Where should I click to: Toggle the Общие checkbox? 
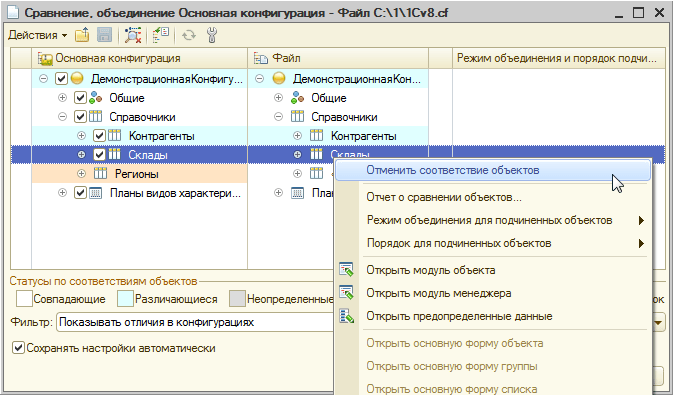[80, 98]
